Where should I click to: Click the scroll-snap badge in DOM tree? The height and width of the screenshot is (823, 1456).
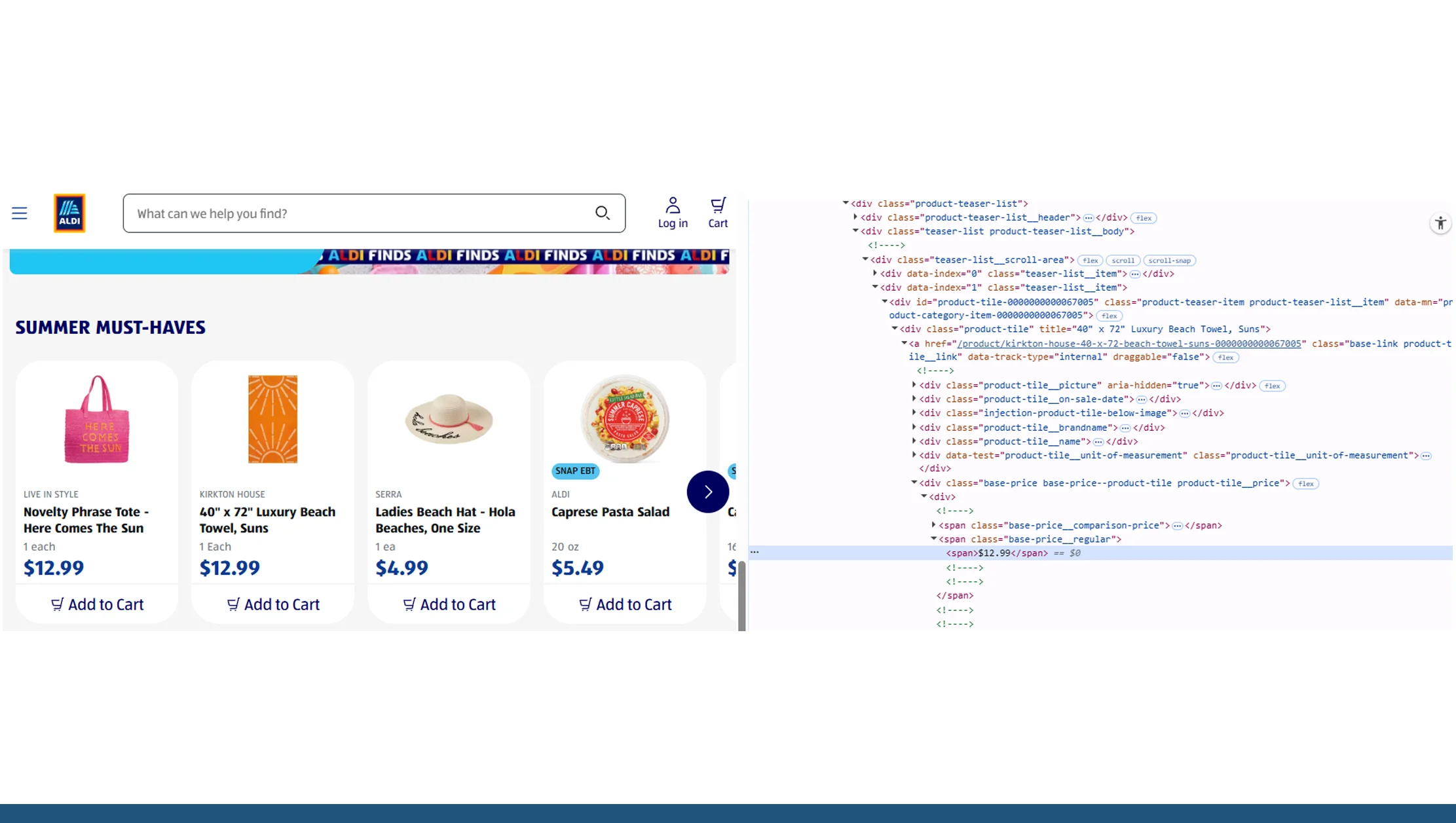1169,261
